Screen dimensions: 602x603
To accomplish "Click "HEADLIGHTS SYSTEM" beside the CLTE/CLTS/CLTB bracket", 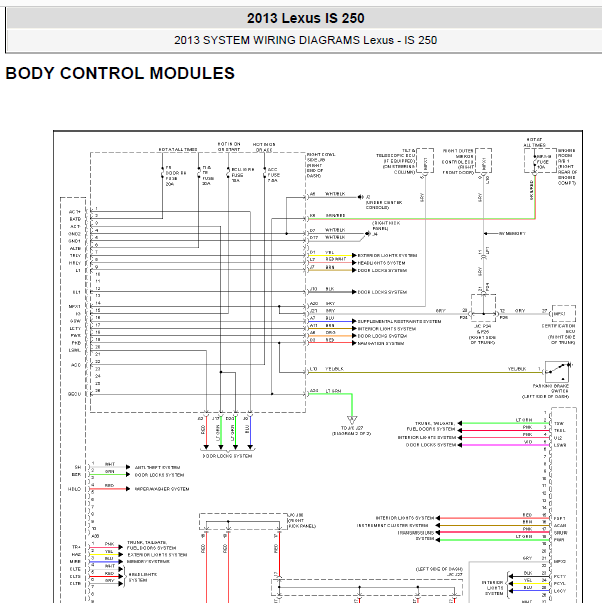I will coord(143,577).
